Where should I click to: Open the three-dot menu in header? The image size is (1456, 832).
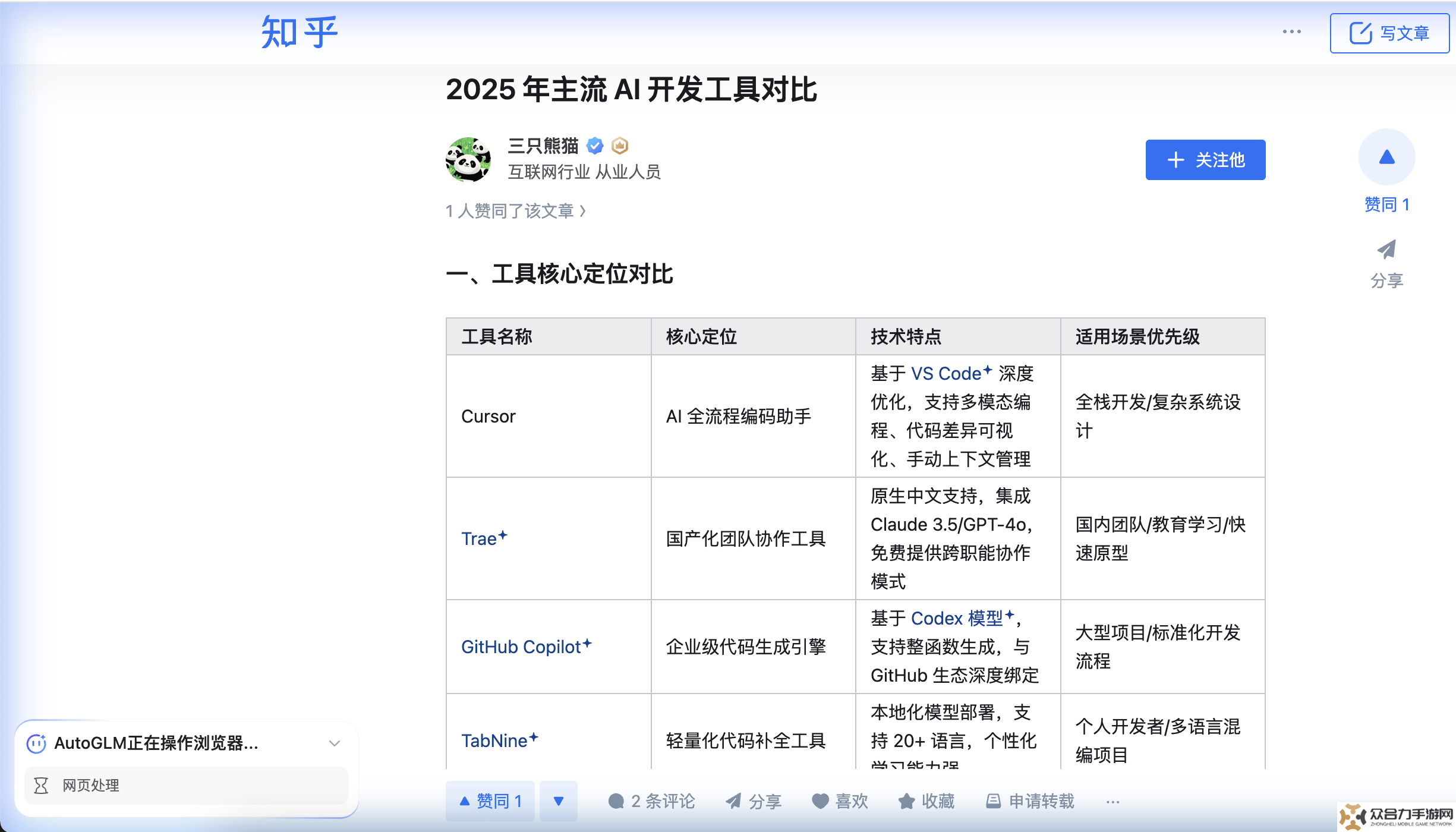1291,31
